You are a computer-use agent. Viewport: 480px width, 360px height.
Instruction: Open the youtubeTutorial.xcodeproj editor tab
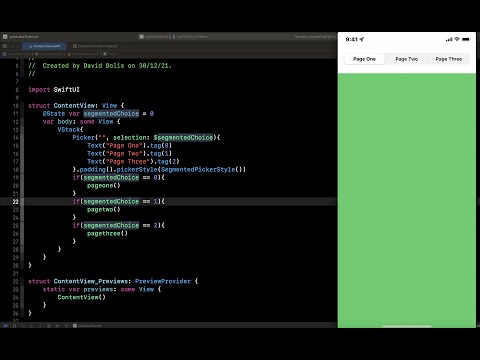pos(95,46)
